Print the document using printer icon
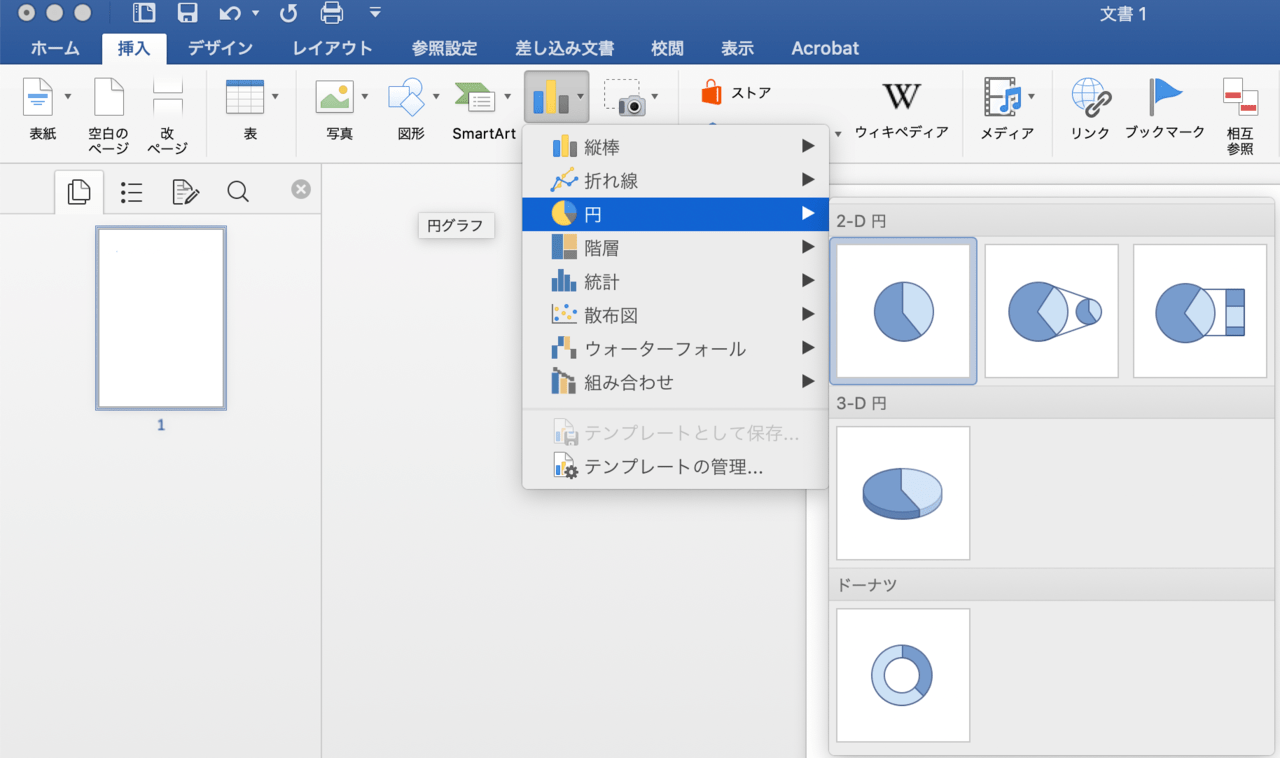Image resolution: width=1280 pixels, height=758 pixels. coord(332,14)
